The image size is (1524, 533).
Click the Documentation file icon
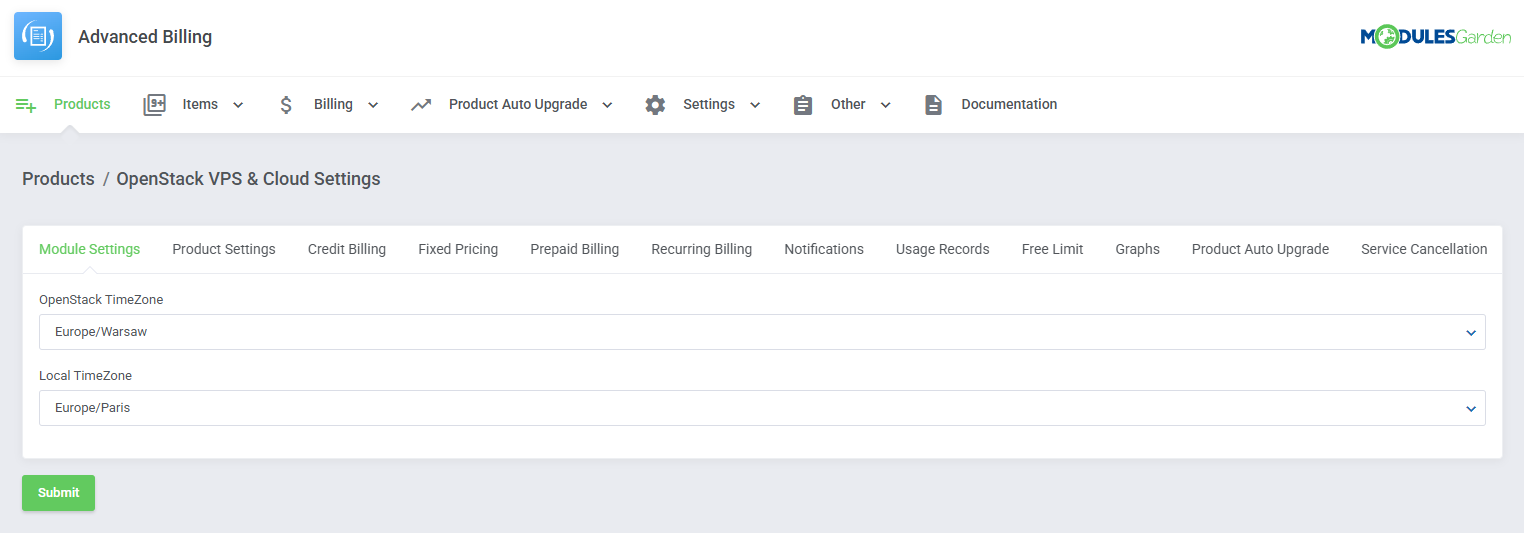933,105
